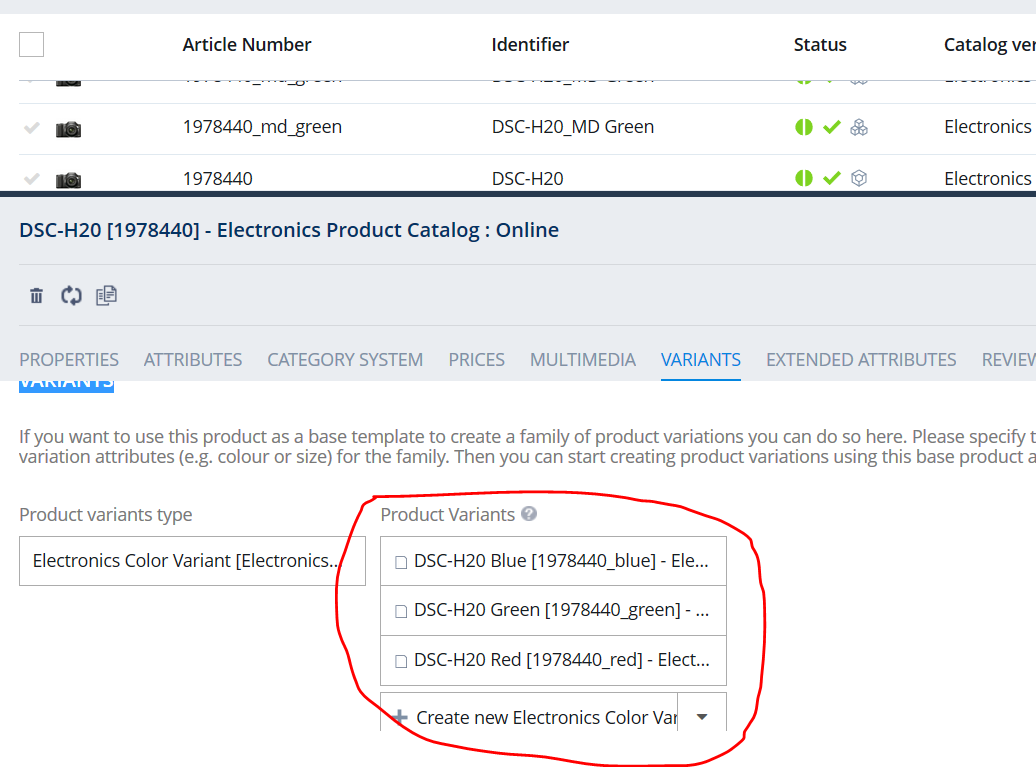Click Electronics catalog cell in DSC-H20 row
This screenshot has height=767, width=1036.
pos(988,178)
